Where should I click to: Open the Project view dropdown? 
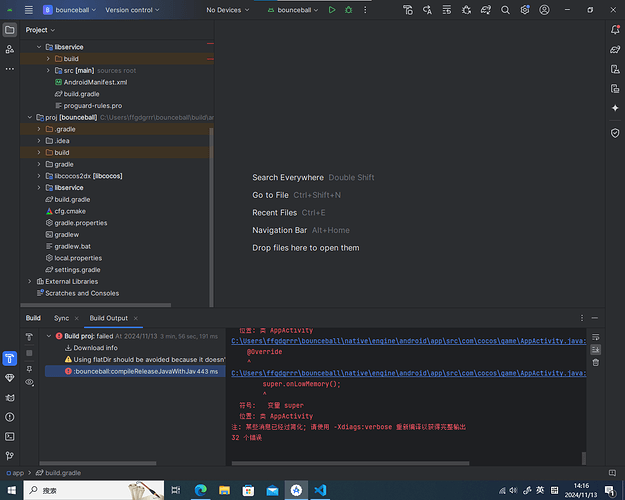click(x=40, y=30)
